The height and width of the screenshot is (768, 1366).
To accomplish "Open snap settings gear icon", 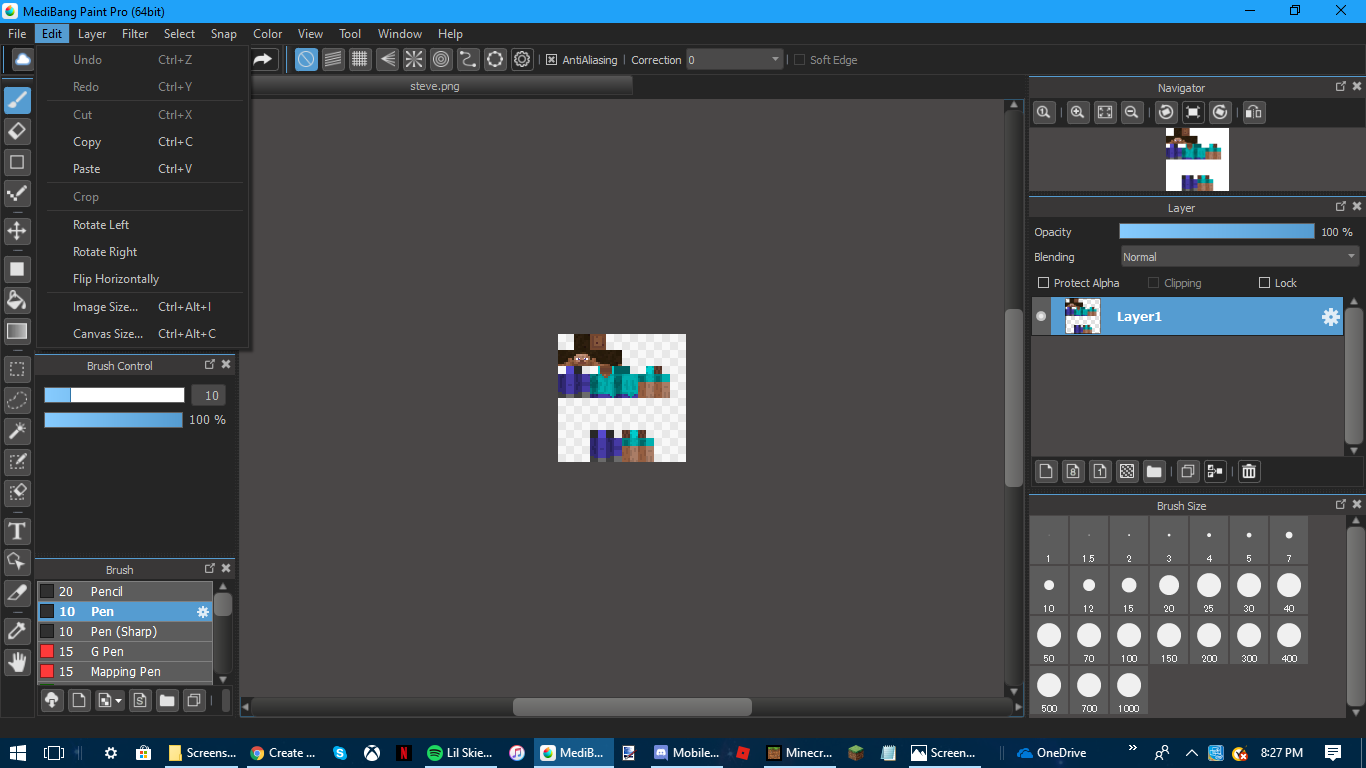I will [522, 60].
